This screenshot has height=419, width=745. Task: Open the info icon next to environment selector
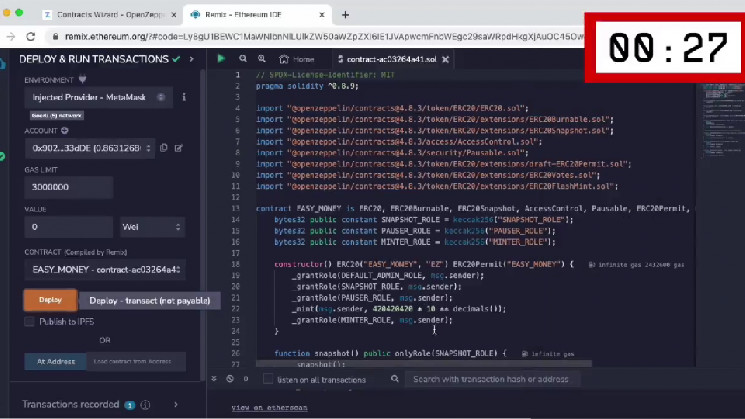[x=184, y=97]
